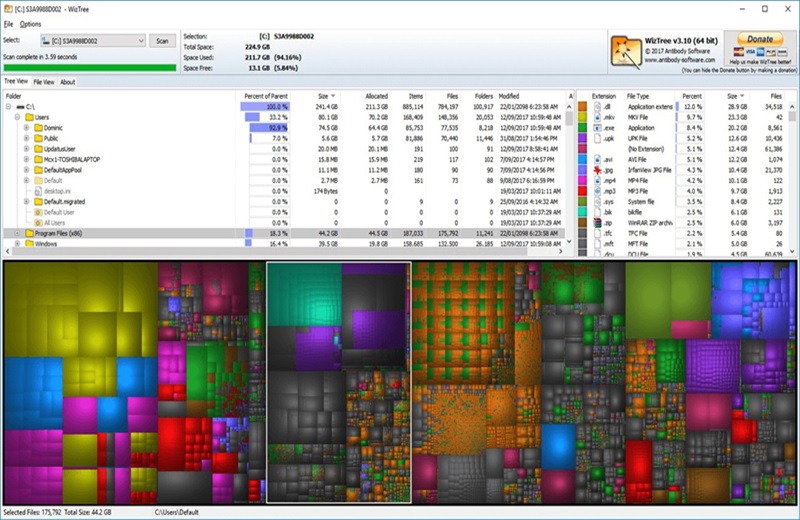
Task: Expand the Program Files (x86) node
Action: (x=17, y=233)
